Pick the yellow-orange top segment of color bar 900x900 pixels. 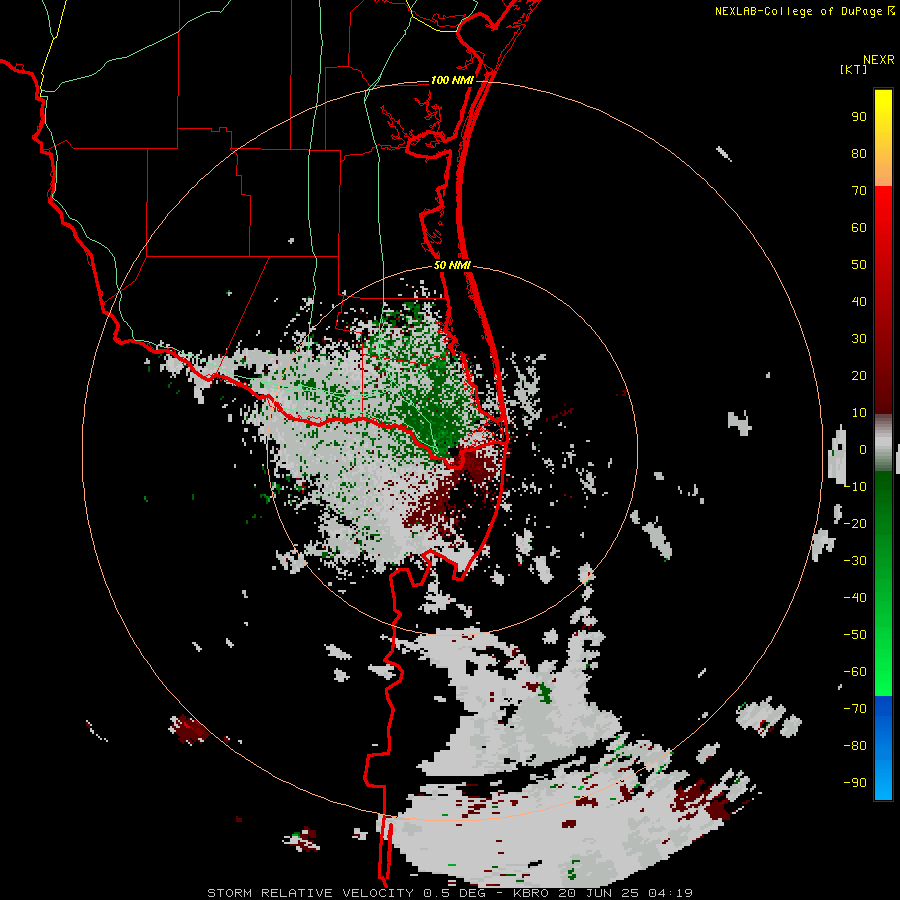tap(883, 138)
